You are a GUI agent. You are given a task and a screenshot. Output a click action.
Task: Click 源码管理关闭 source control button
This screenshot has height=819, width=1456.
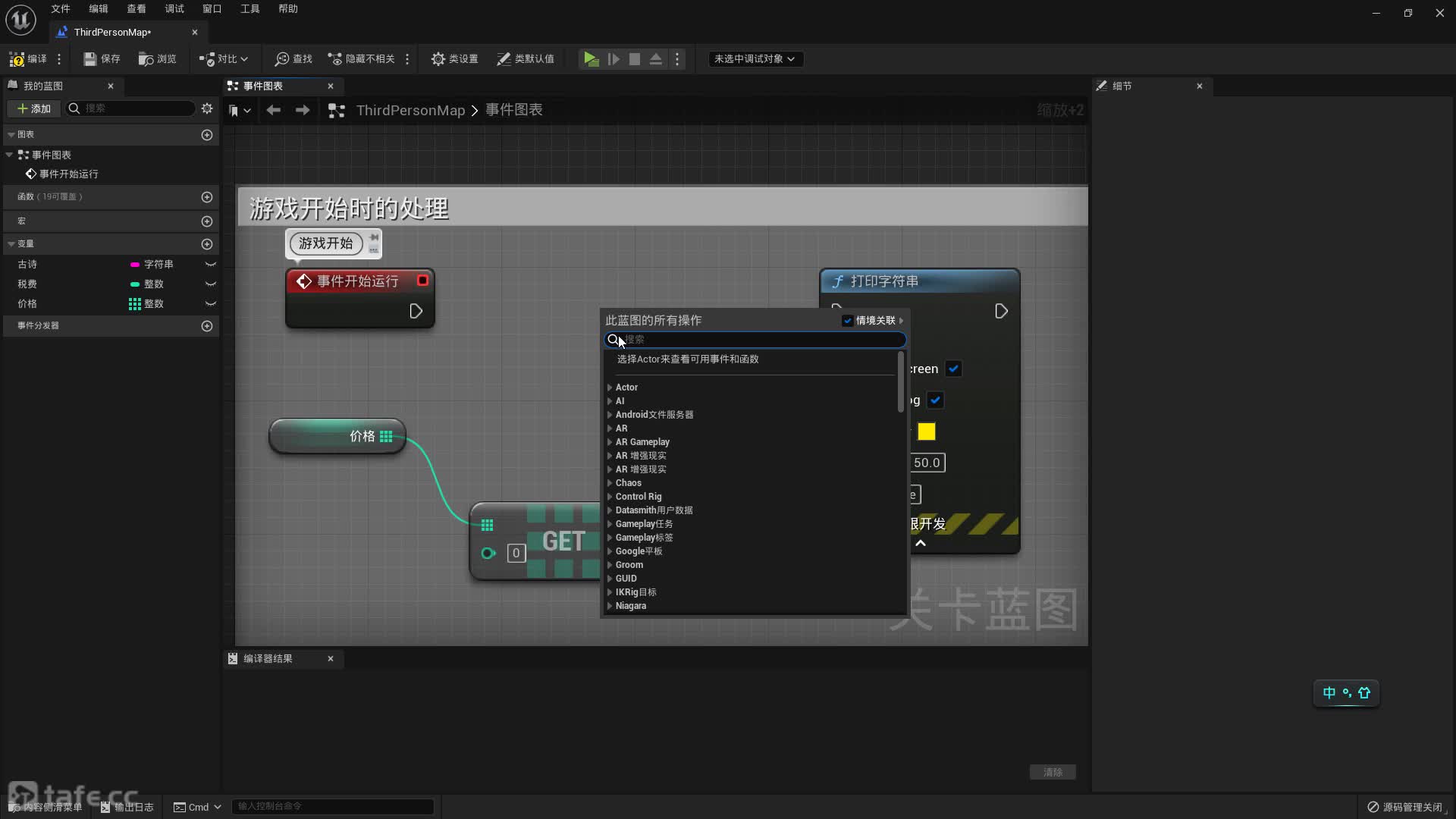pyautogui.click(x=1405, y=807)
